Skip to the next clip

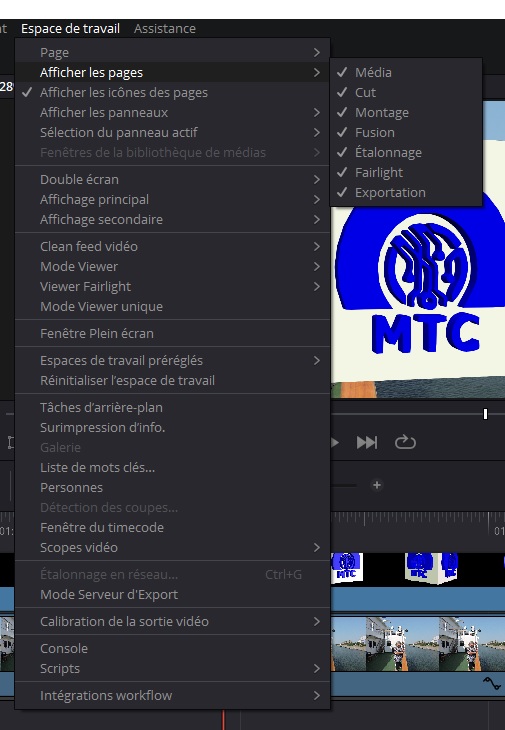(x=367, y=442)
